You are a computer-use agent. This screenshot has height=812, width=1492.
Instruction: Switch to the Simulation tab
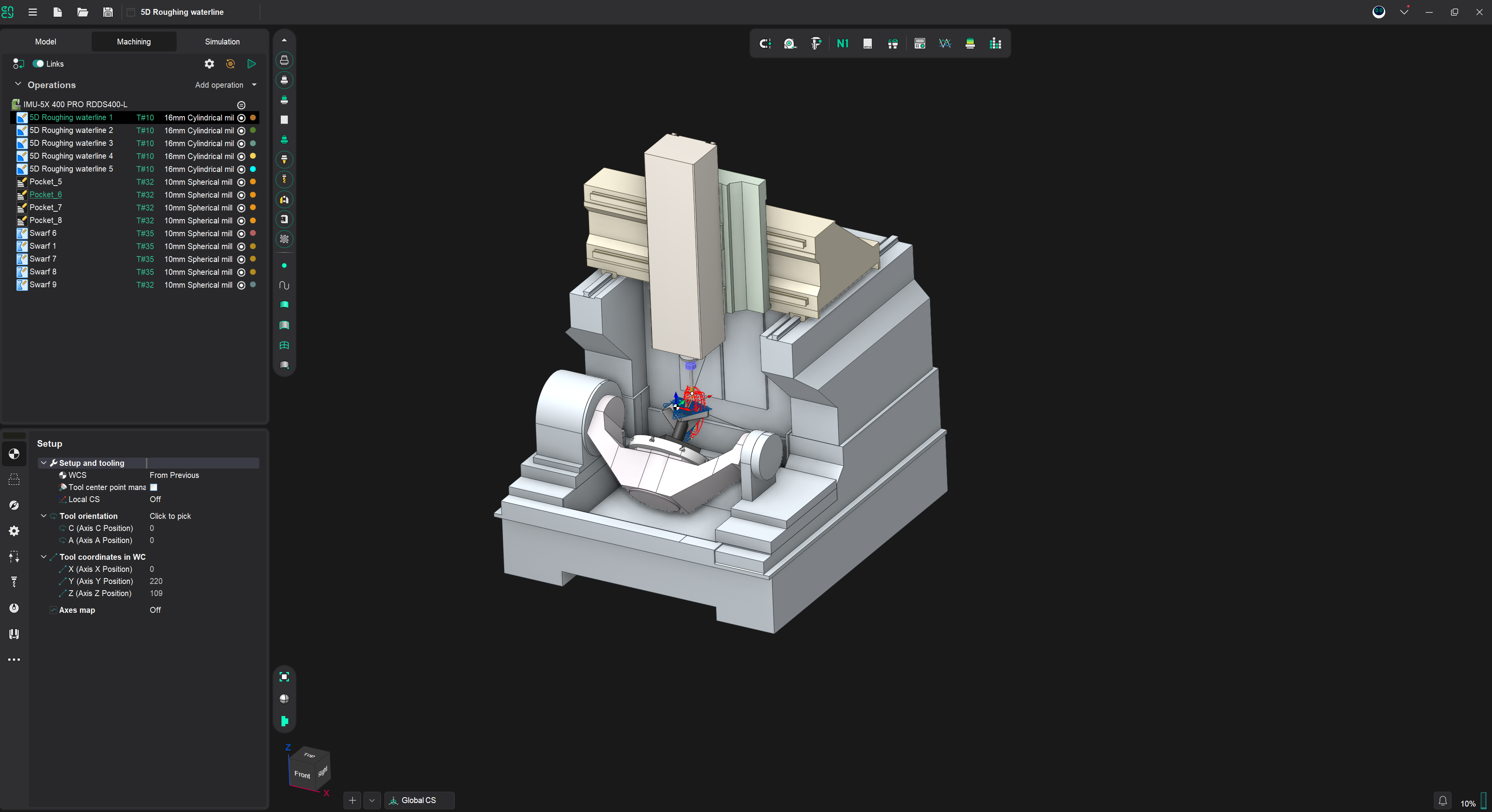coord(222,42)
